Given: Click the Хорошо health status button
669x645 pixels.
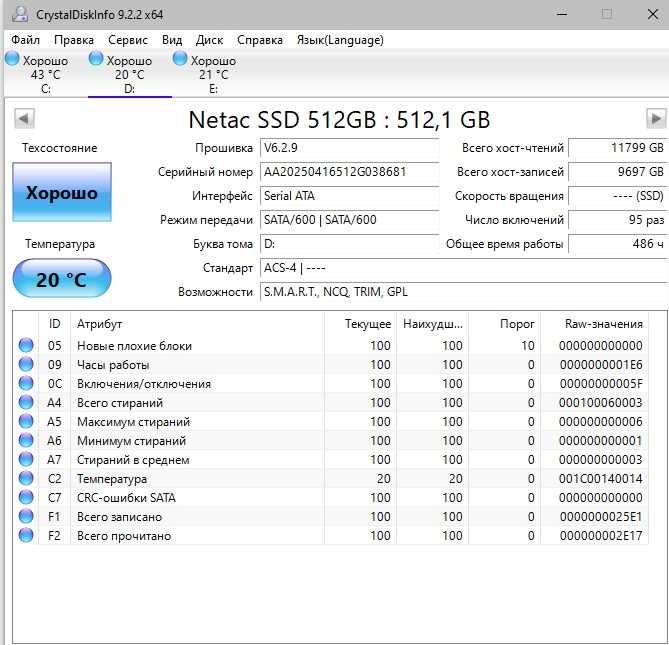Looking at the screenshot, I should (x=62, y=192).
